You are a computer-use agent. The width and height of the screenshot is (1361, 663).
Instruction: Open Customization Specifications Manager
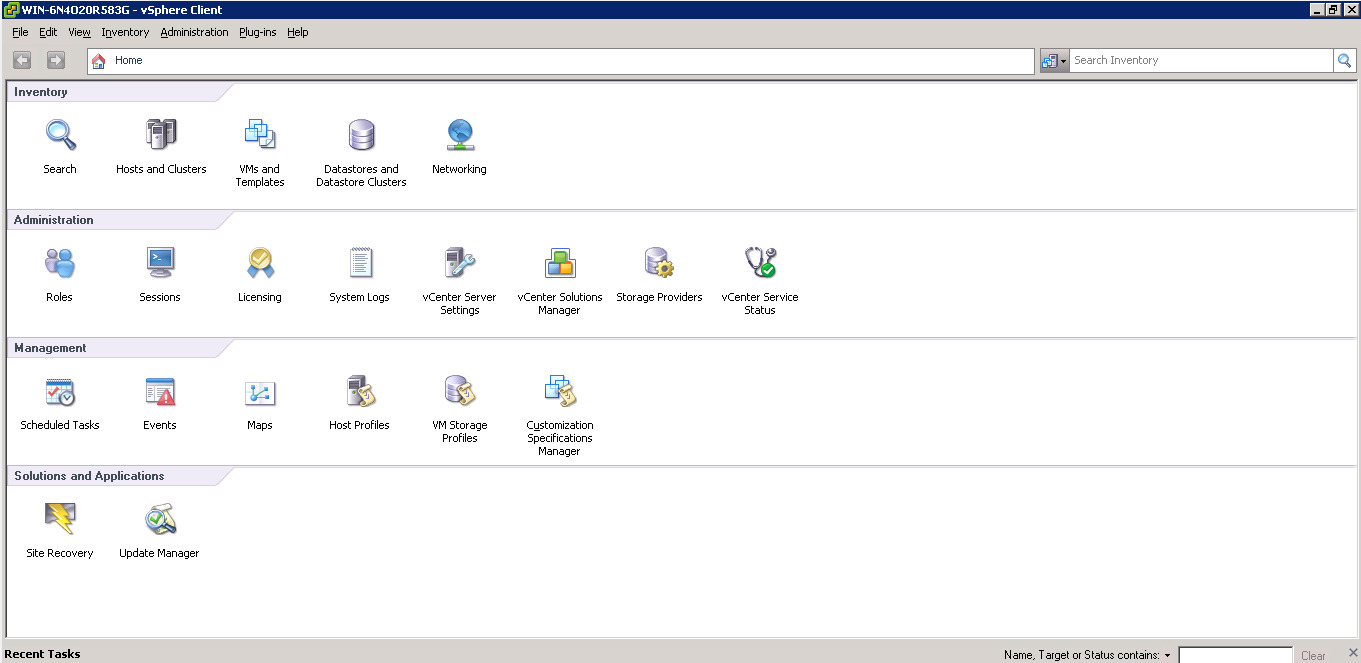[x=560, y=391]
